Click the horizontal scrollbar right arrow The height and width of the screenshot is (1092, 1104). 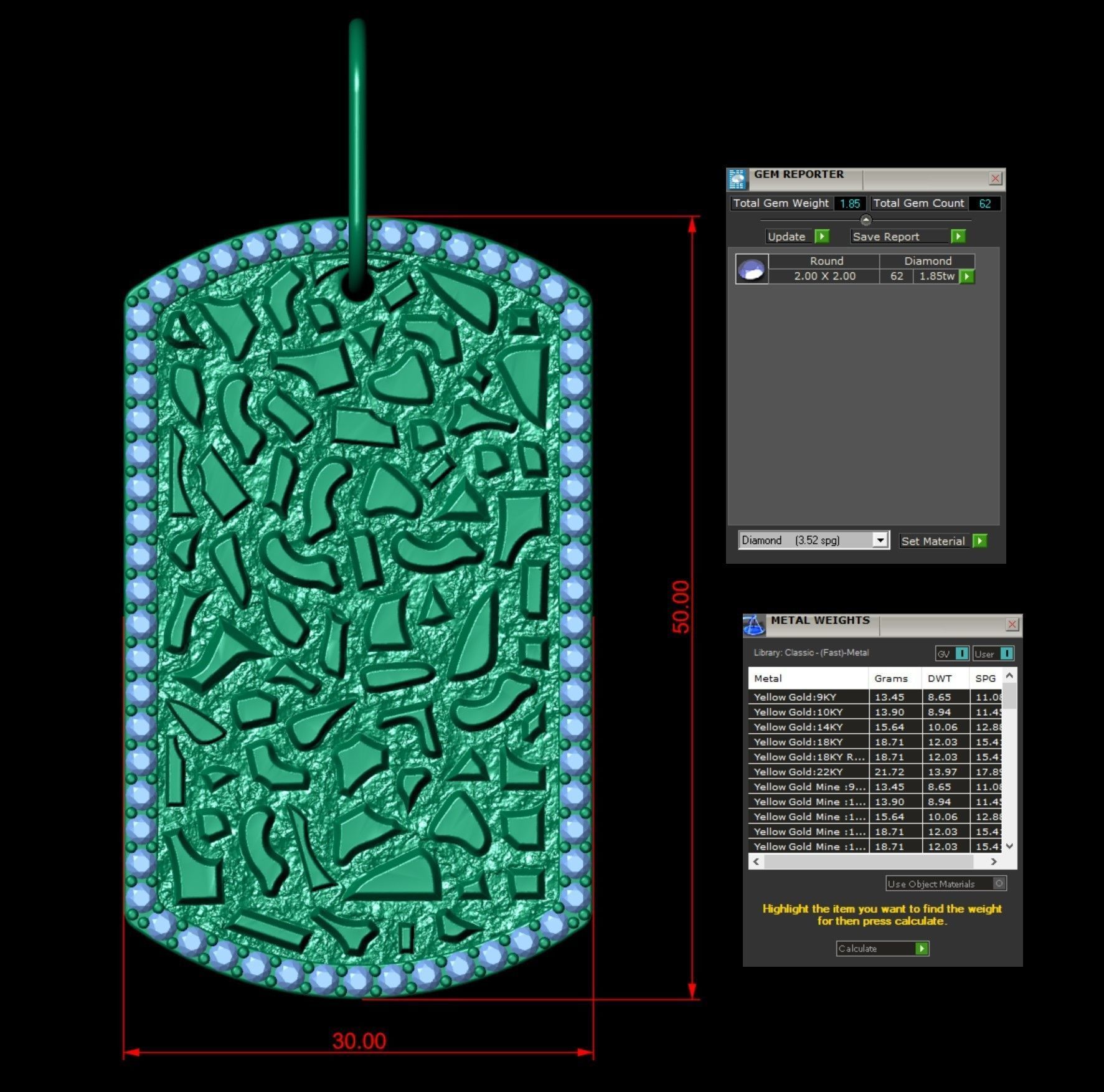[x=994, y=862]
